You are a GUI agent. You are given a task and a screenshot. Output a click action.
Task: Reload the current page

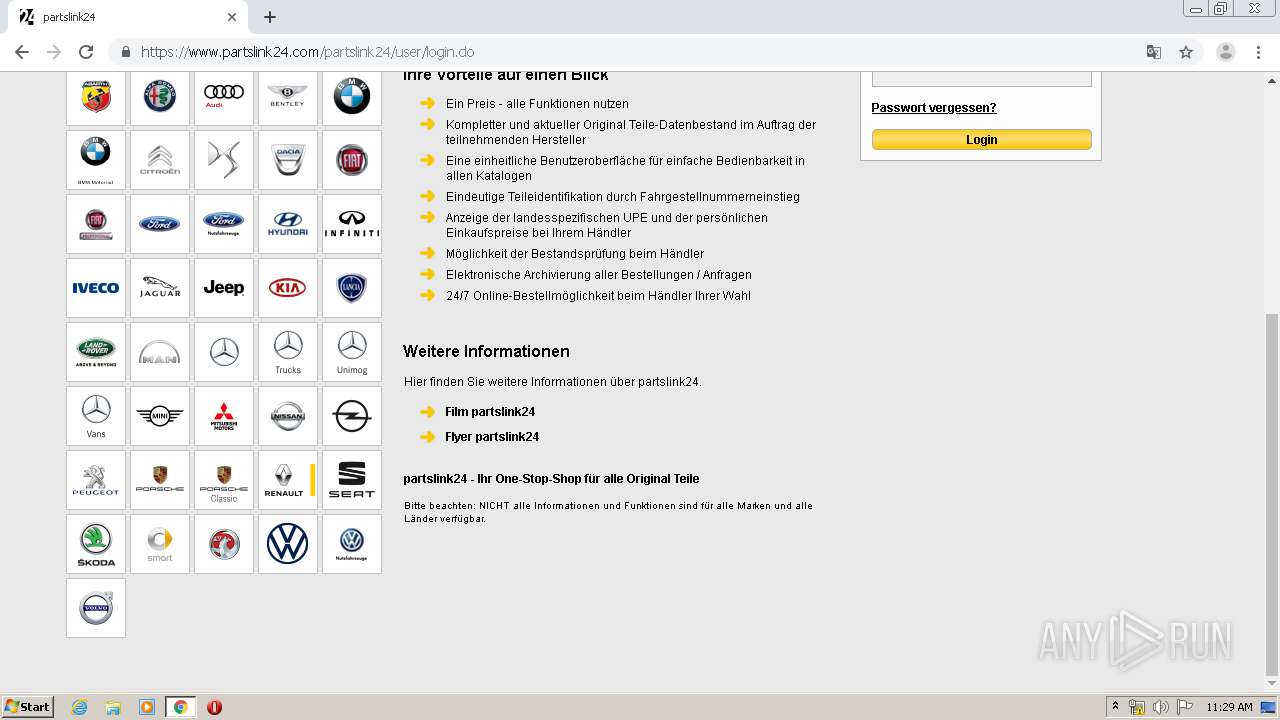tap(86, 52)
